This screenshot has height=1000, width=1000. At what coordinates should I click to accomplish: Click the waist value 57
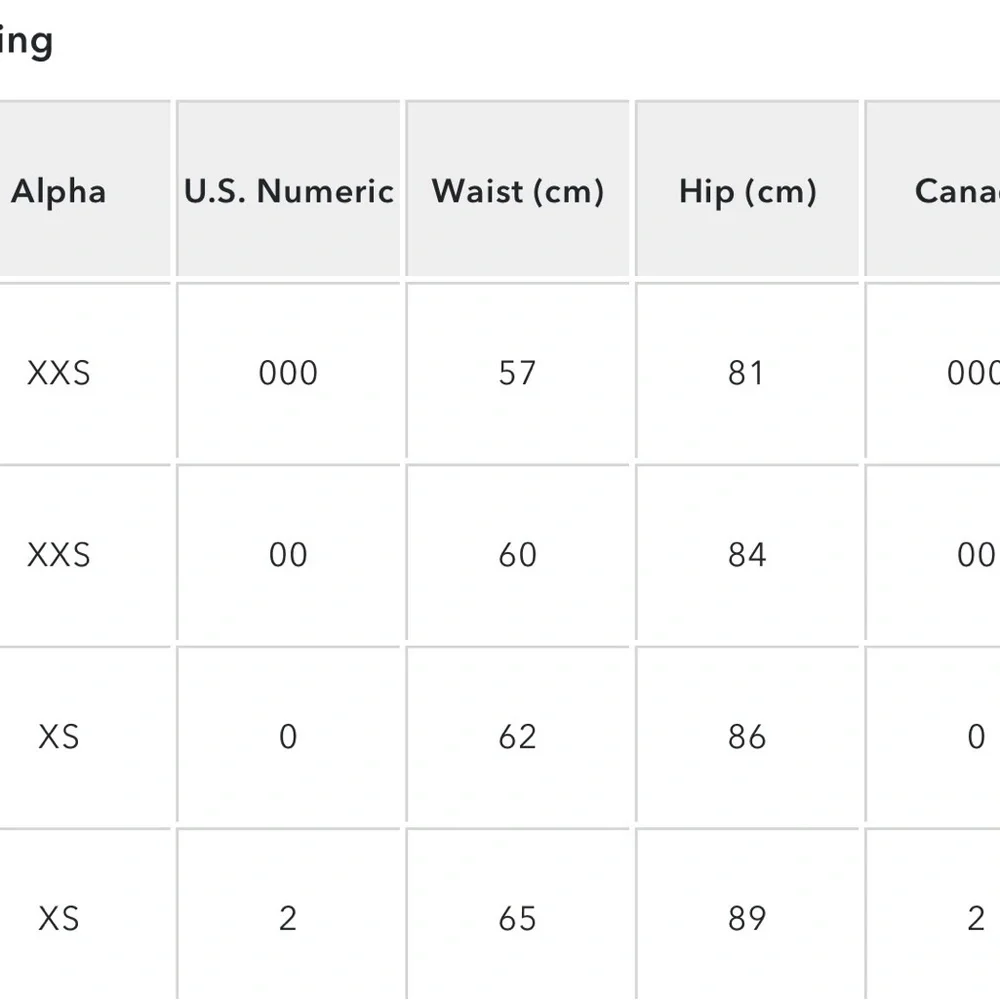click(x=517, y=371)
